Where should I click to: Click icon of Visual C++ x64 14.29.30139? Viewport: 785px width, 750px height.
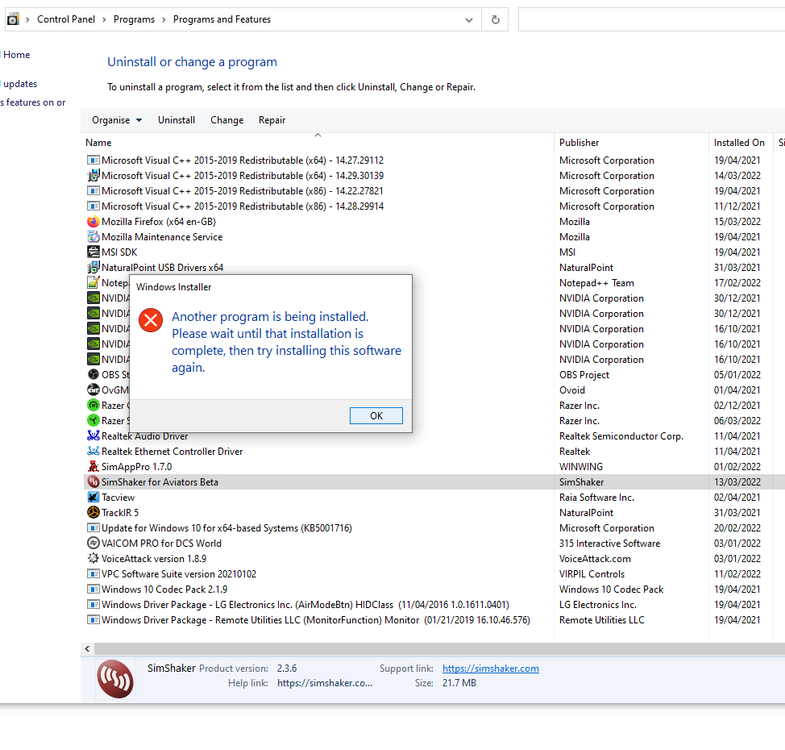[x=93, y=175]
